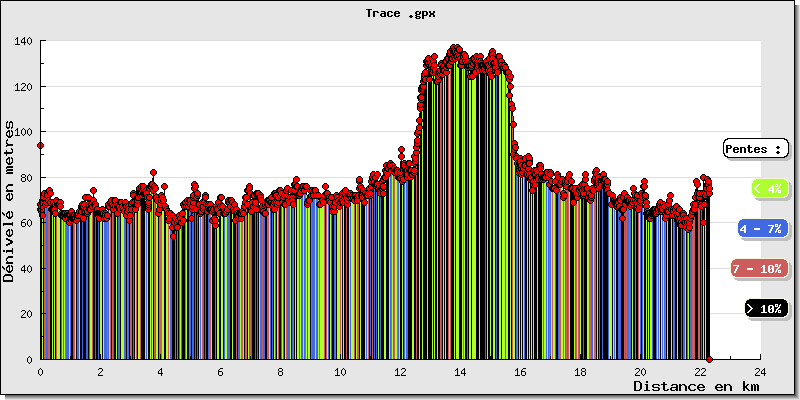Viewport: 800px width, 400px height.
Task: Click the 14 tick label on the distance axis
Action: coord(460,371)
